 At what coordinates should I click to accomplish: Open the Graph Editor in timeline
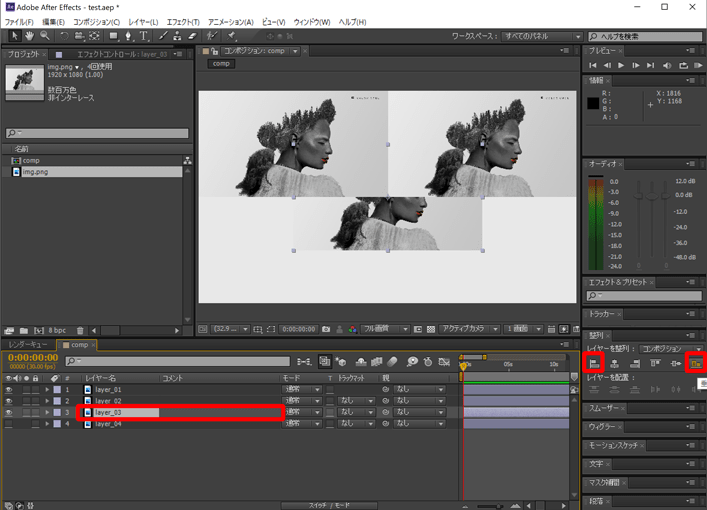click(444, 362)
